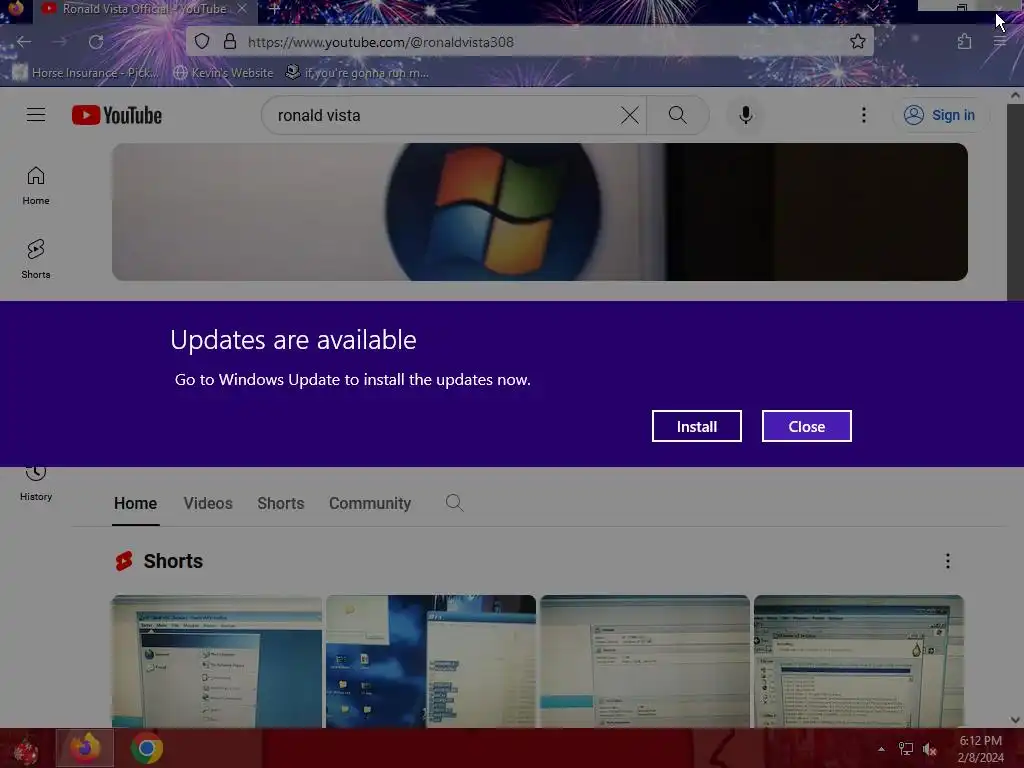Viewport: 1024px width, 768px height.
Task: List all tabs dropdown arrow
Action: tap(873, 8)
